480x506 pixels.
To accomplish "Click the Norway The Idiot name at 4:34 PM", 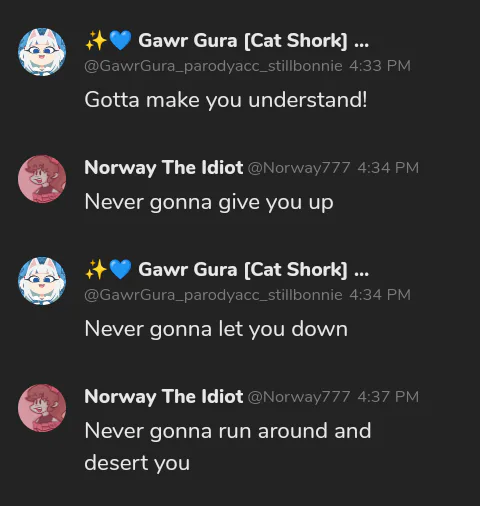I will 164,167.
